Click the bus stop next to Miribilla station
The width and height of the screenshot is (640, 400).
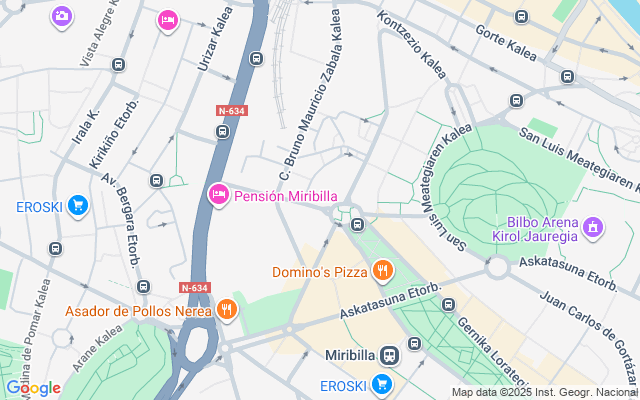(414, 343)
